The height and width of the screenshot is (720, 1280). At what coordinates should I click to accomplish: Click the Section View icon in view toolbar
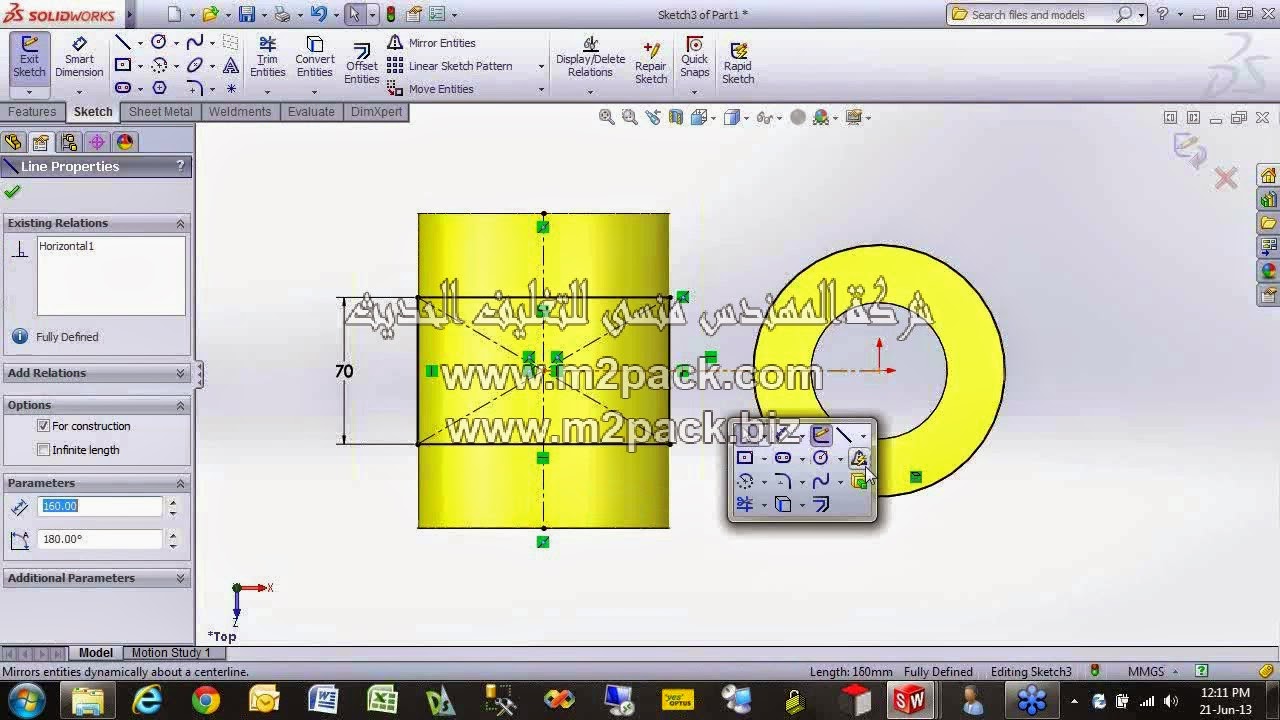[x=675, y=117]
